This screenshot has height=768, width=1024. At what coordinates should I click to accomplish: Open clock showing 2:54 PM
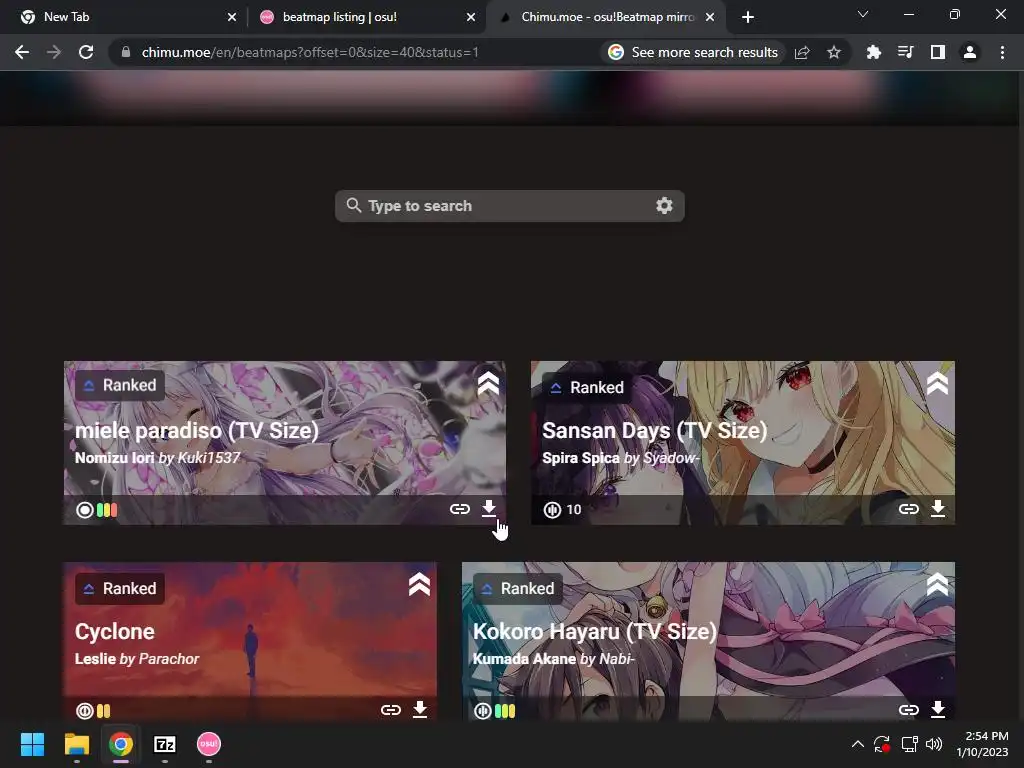click(982, 744)
